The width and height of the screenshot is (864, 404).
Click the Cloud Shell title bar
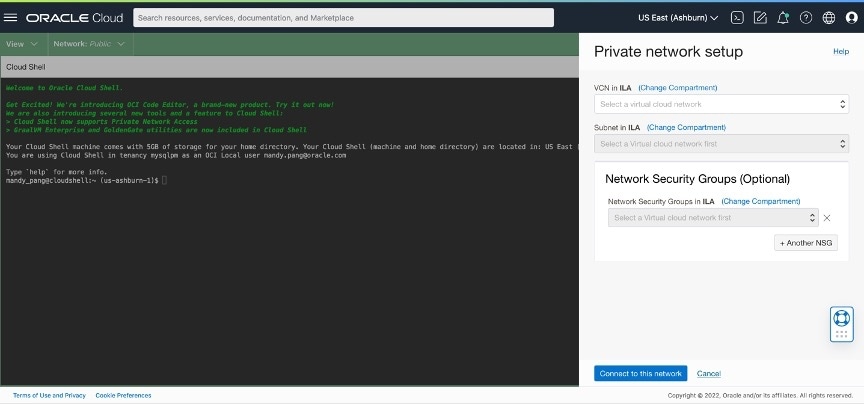tap(289, 67)
